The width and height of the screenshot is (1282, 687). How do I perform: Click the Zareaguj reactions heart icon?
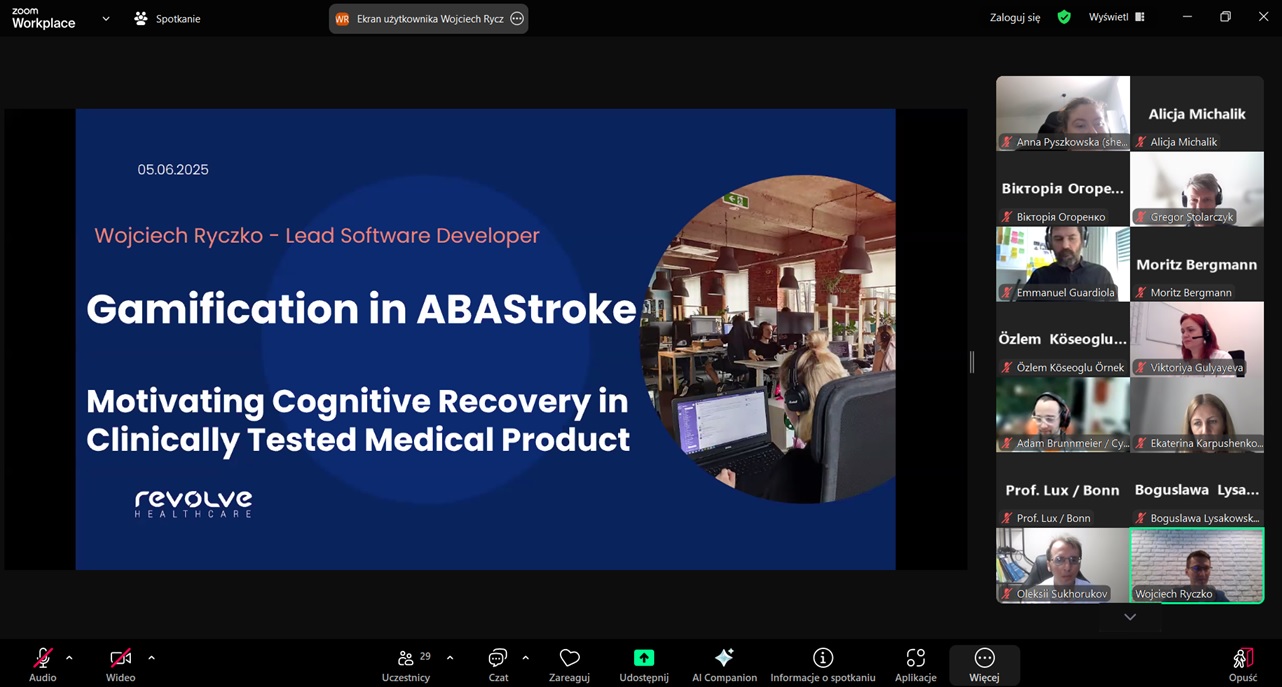[569, 664]
